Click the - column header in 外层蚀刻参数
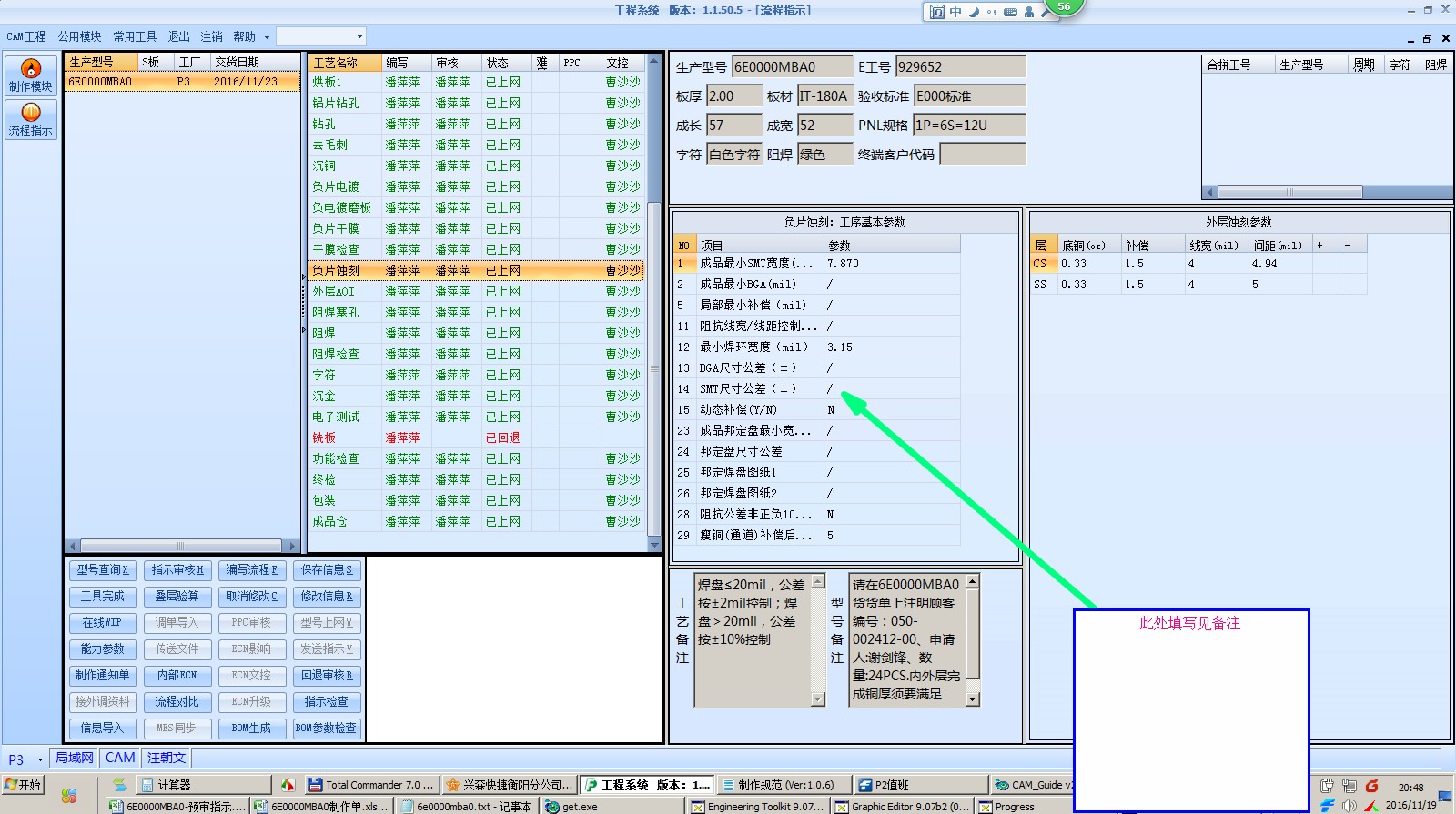This screenshot has width=1456, height=814. coord(1353,245)
